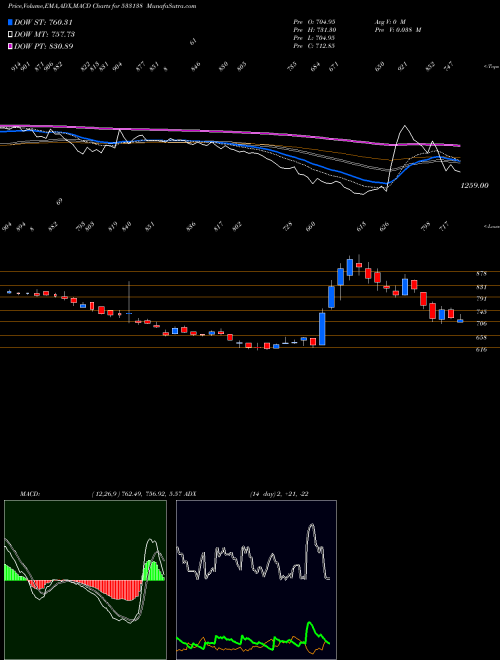
Task: Click the 791 price axis level
Action: click(x=481, y=298)
